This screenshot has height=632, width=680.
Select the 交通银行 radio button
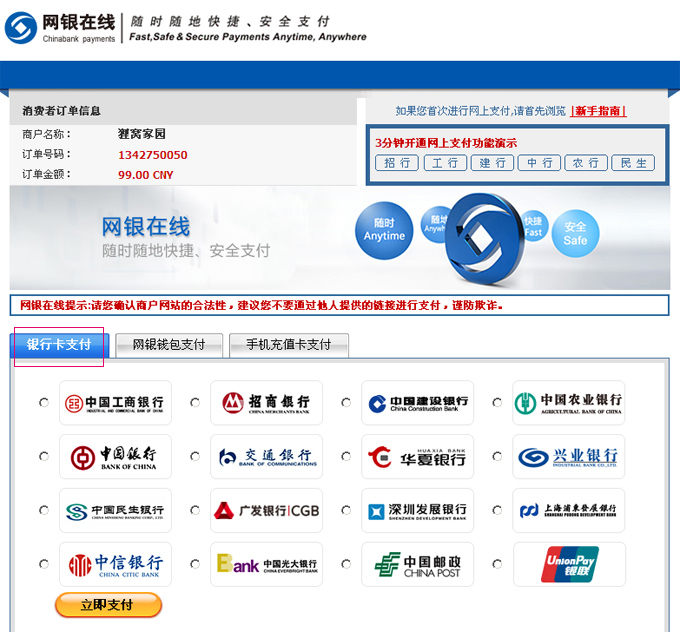coord(195,456)
